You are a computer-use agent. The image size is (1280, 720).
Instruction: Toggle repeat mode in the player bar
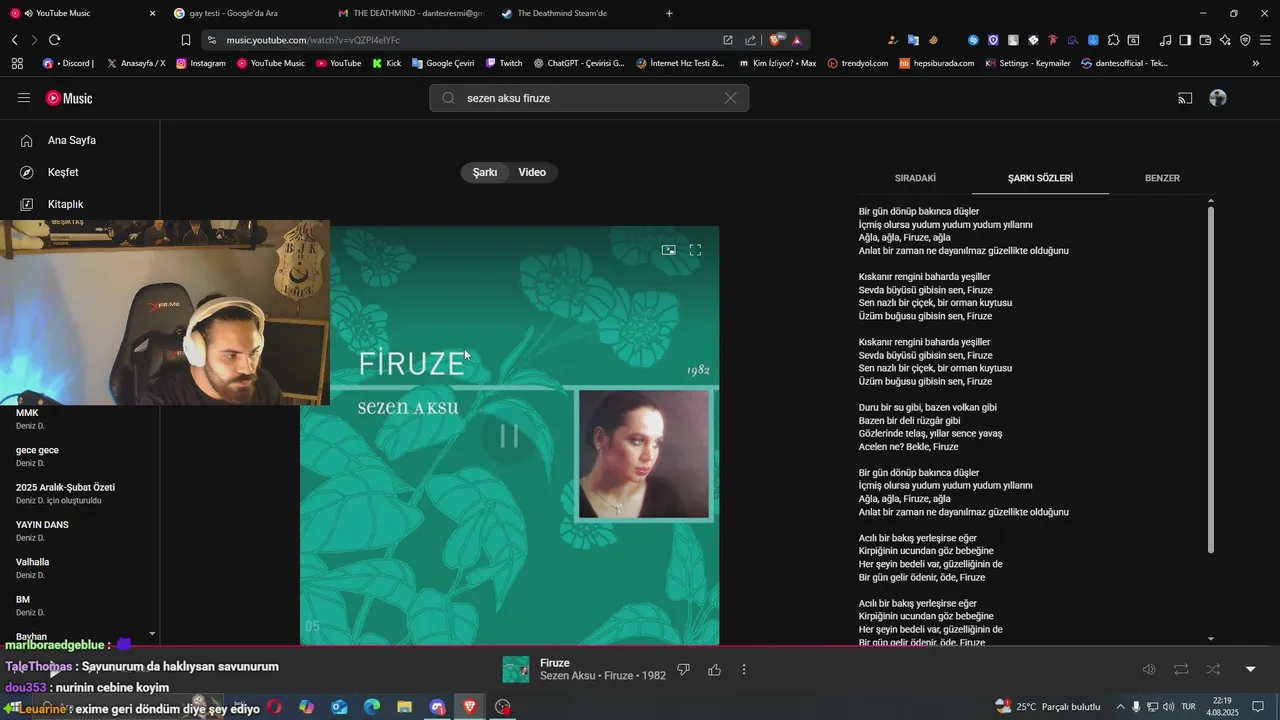coord(1181,669)
